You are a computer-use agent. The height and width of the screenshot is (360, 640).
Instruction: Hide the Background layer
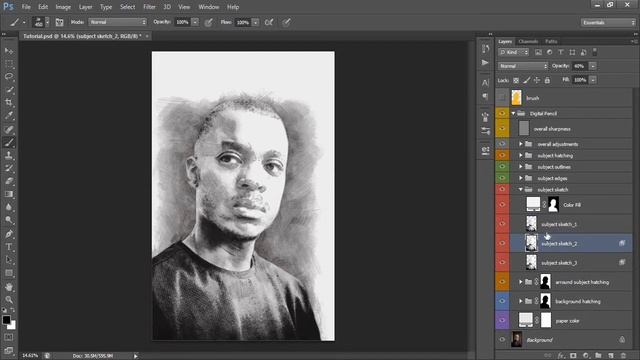coord(502,340)
